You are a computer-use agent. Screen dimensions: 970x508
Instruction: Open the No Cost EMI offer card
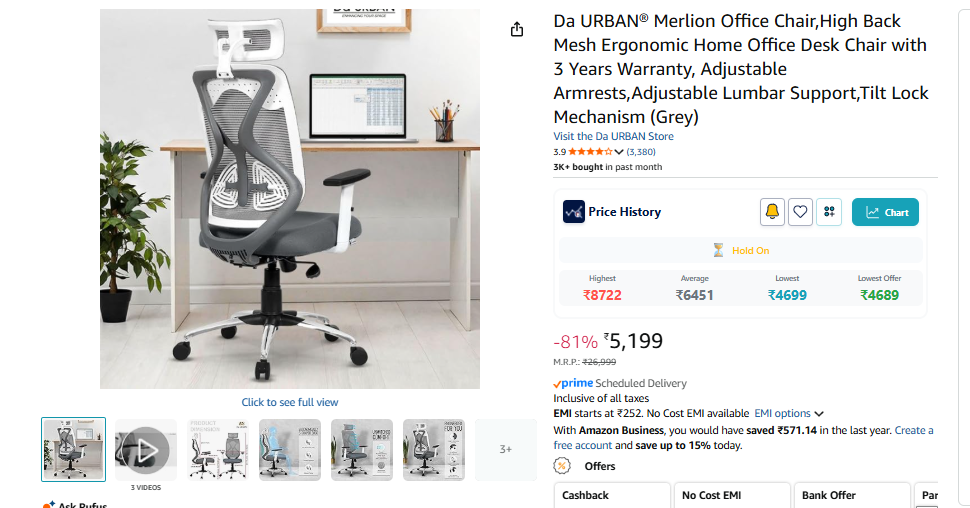click(x=732, y=496)
